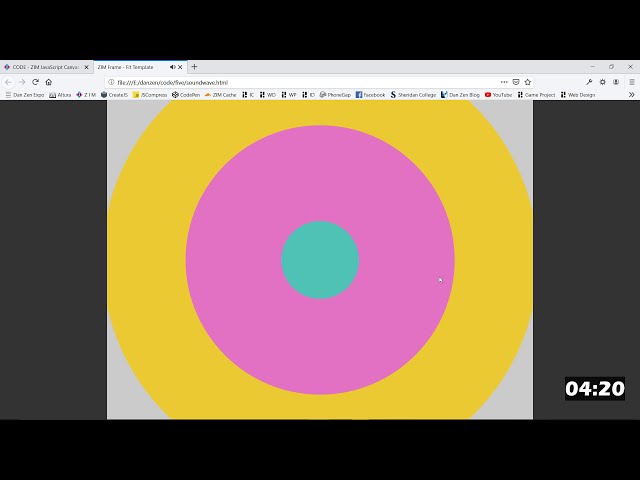Restore down the browser window
Image resolution: width=640 pixels, height=480 pixels.
click(x=611, y=67)
